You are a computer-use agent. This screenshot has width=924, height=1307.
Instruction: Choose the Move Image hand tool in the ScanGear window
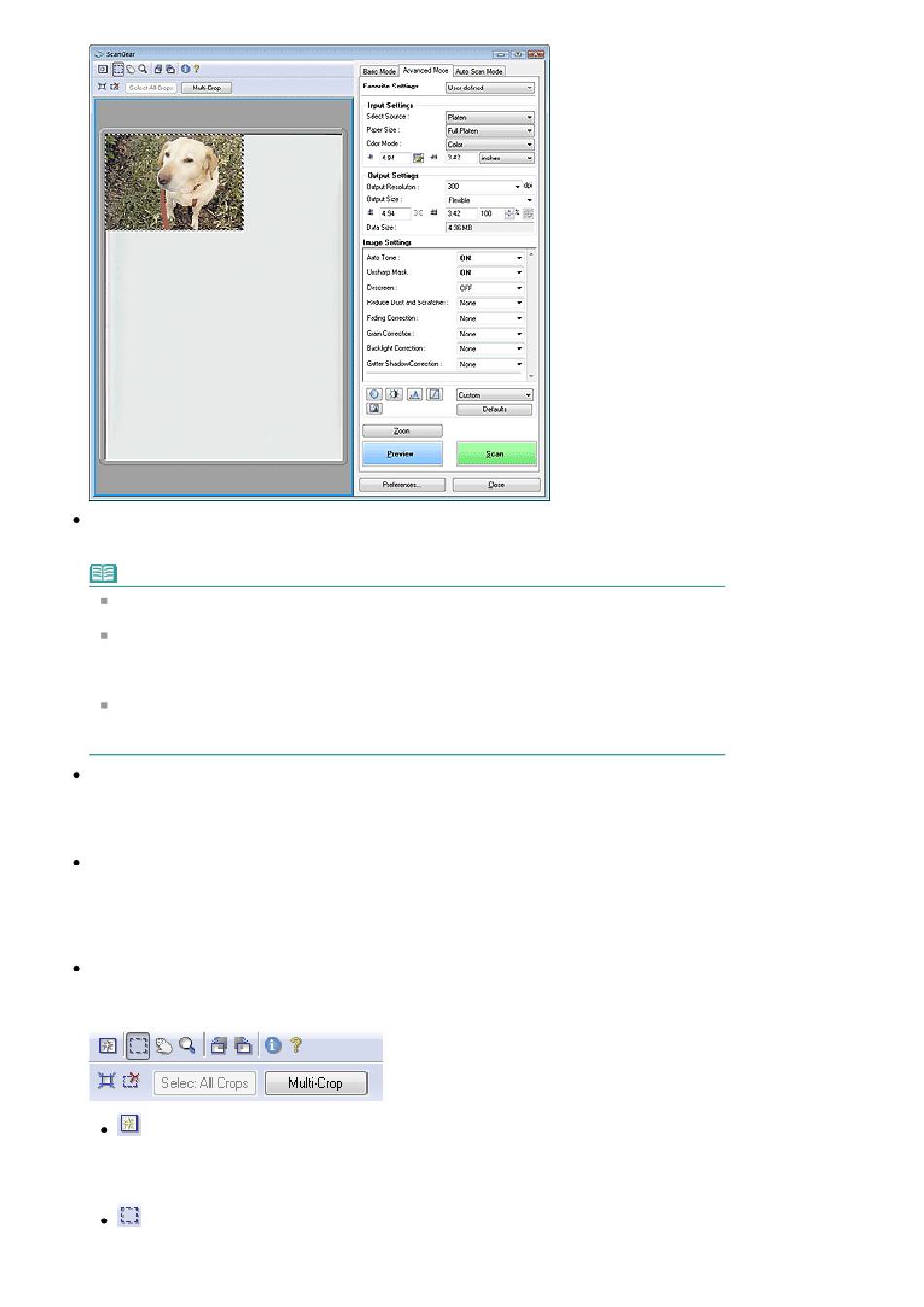(x=130, y=69)
